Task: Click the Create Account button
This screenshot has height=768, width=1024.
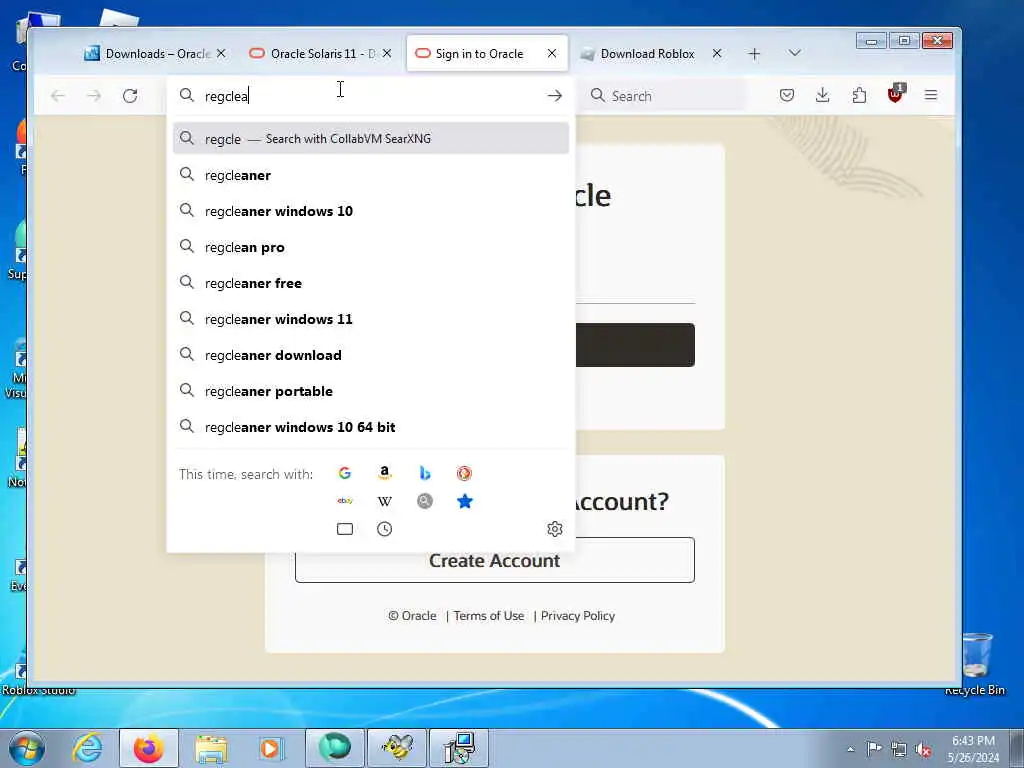Action: coord(494,560)
